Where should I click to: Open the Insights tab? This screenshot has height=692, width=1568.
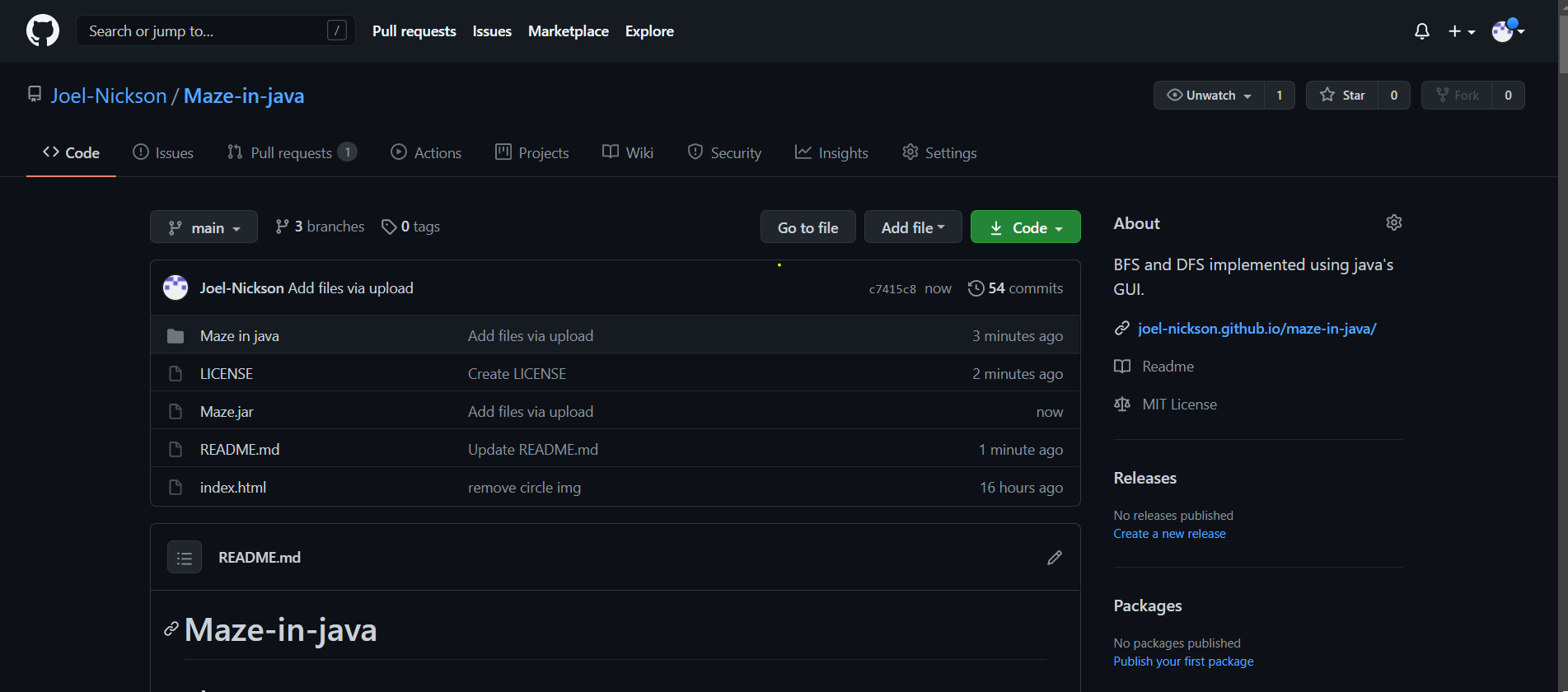831,152
